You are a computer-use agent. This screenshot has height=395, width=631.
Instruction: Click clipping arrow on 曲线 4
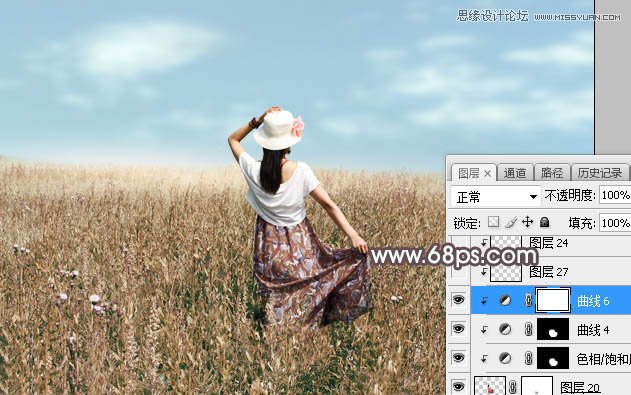pyautogui.click(x=484, y=329)
